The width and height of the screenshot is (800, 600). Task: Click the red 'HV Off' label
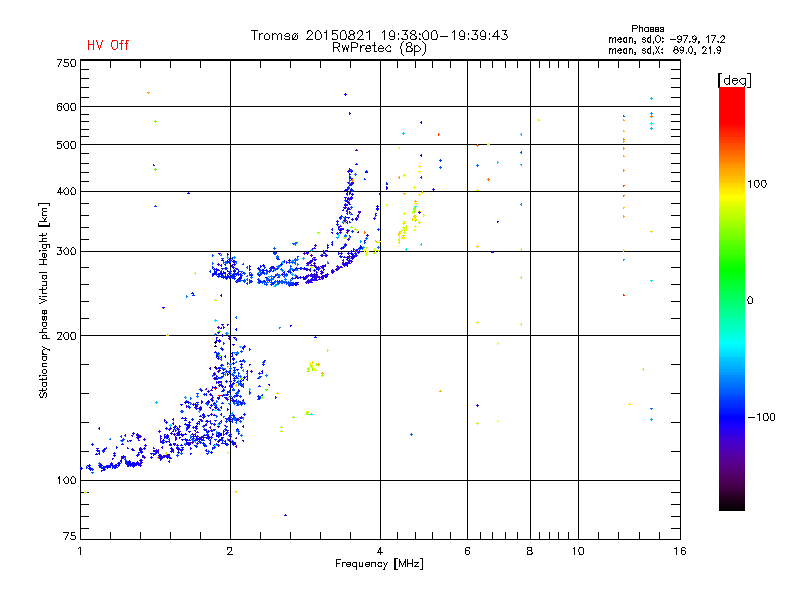click(108, 45)
